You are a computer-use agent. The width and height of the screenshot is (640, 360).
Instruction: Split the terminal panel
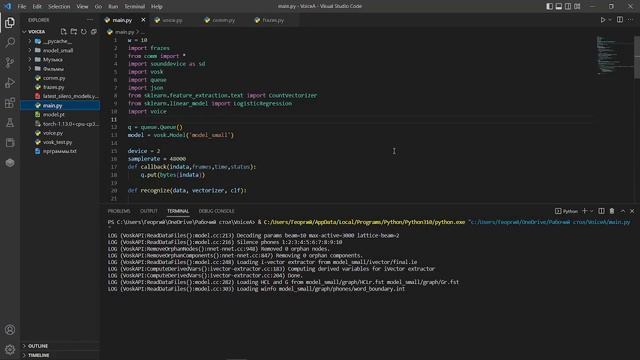pyautogui.click(x=601, y=211)
